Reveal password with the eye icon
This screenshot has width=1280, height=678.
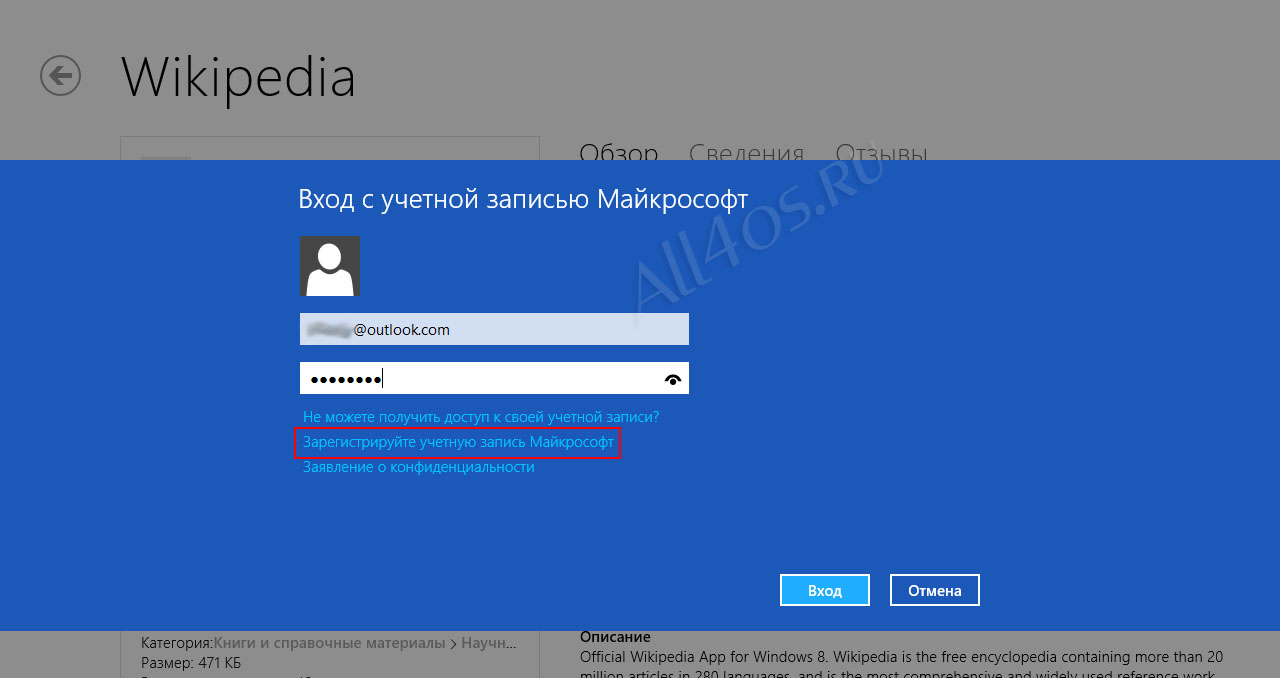click(x=673, y=379)
